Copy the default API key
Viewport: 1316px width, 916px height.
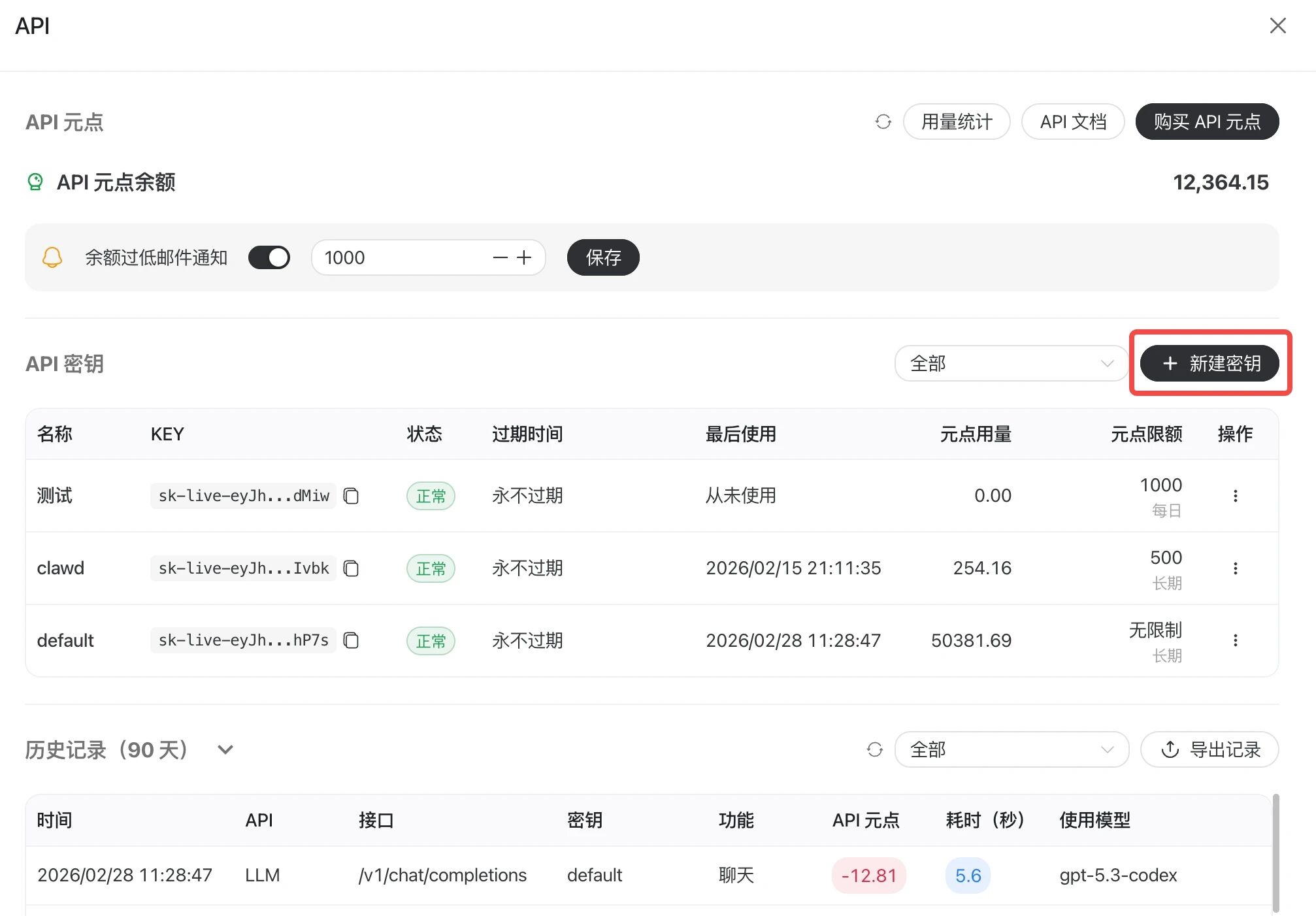[x=351, y=640]
